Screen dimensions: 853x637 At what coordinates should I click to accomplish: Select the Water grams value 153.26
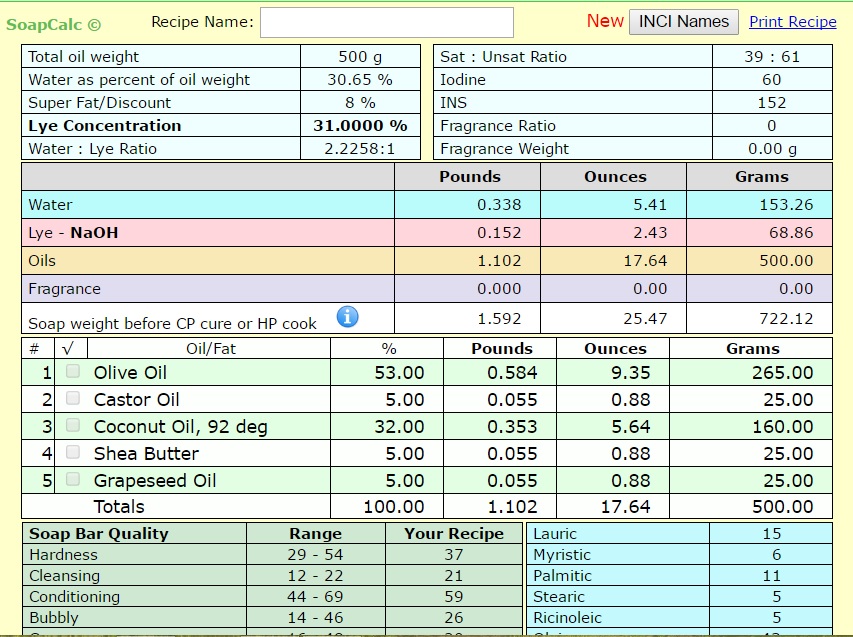coord(786,205)
